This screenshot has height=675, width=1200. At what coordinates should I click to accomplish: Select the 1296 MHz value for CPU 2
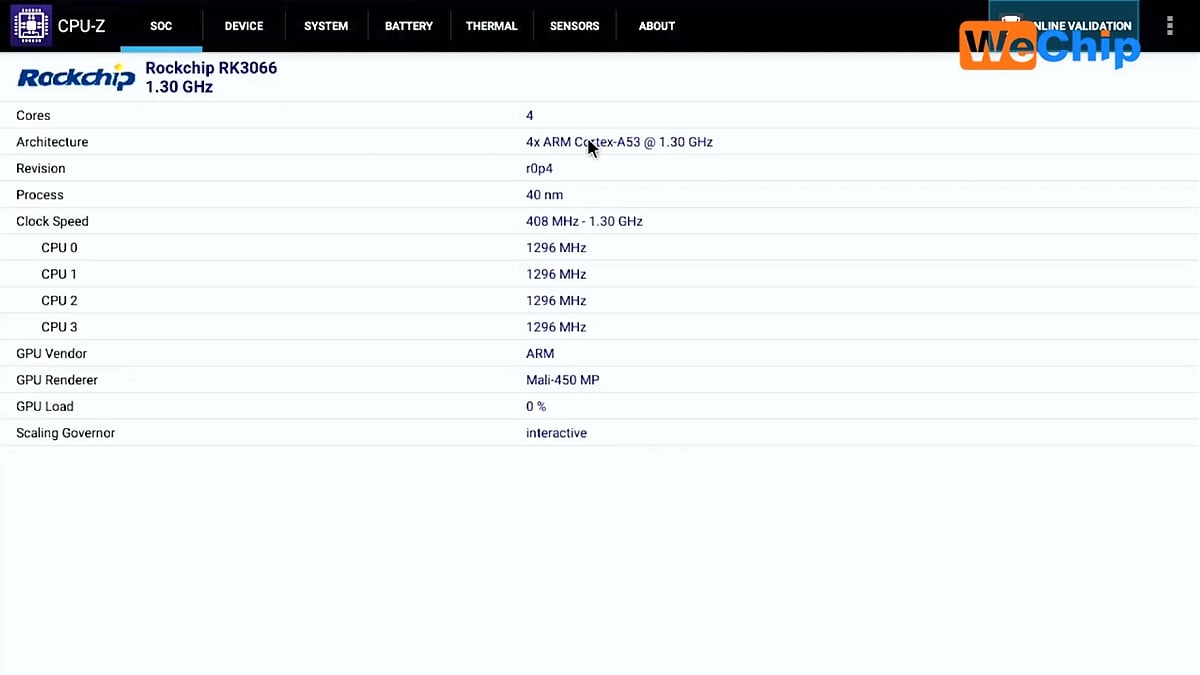tap(556, 301)
